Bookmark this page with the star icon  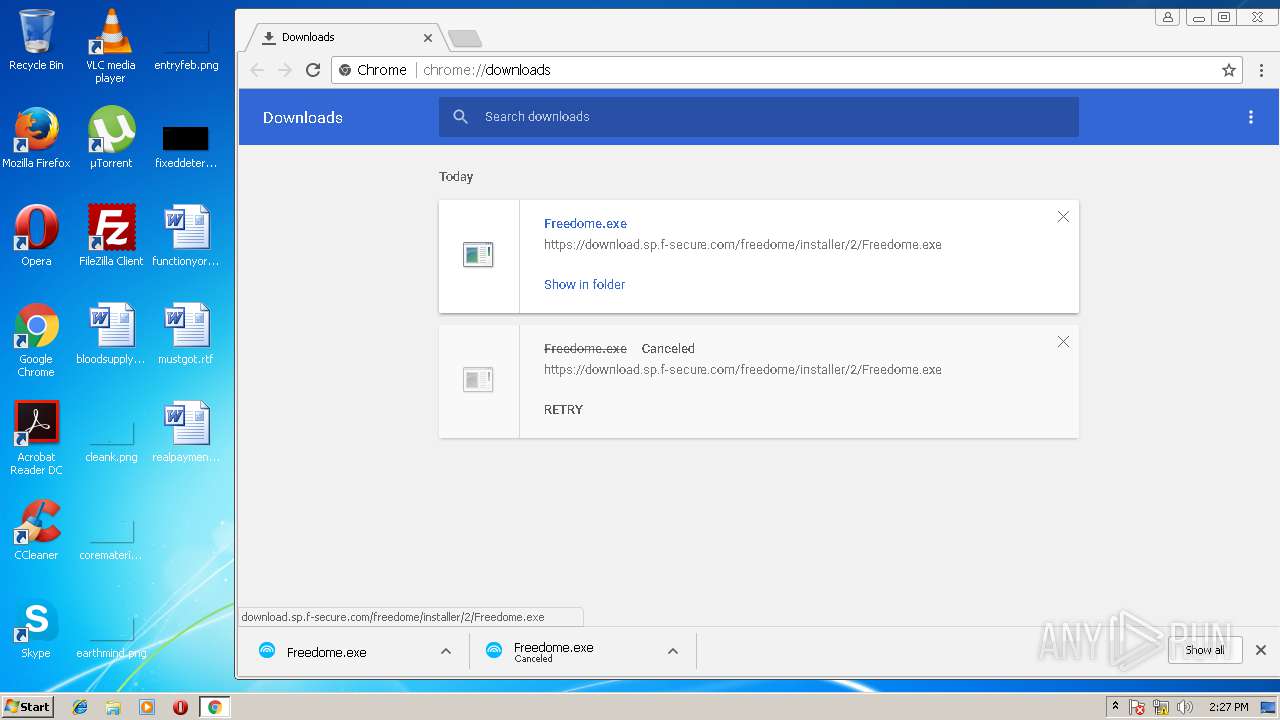click(x=1229, y=70)
